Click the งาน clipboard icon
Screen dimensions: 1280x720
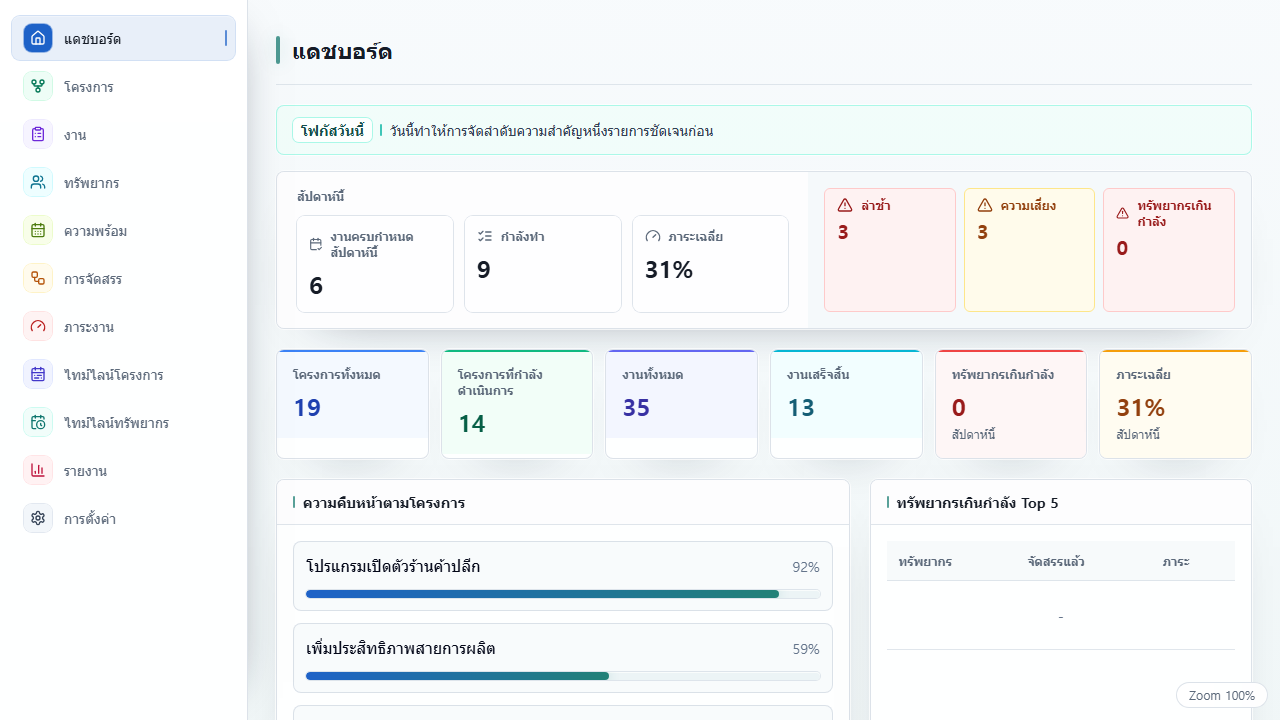click(38, 134)
